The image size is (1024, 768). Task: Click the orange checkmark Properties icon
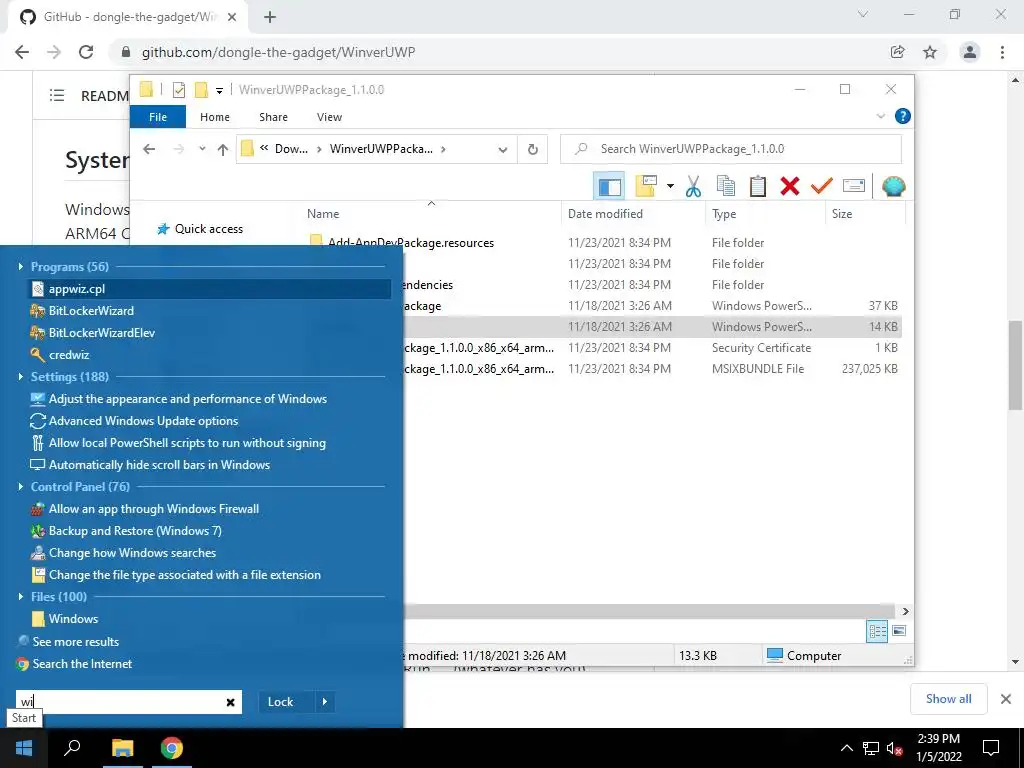pos(822,186)
